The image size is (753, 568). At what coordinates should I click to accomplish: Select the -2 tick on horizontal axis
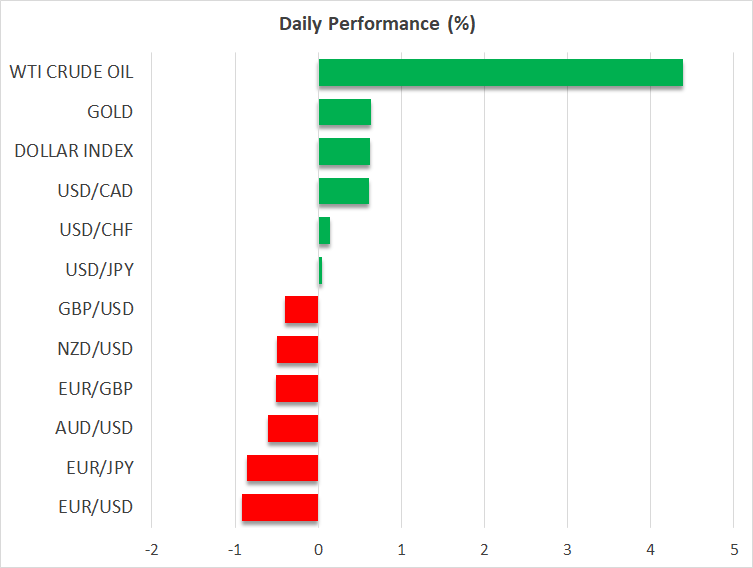[x=152, y=550]
